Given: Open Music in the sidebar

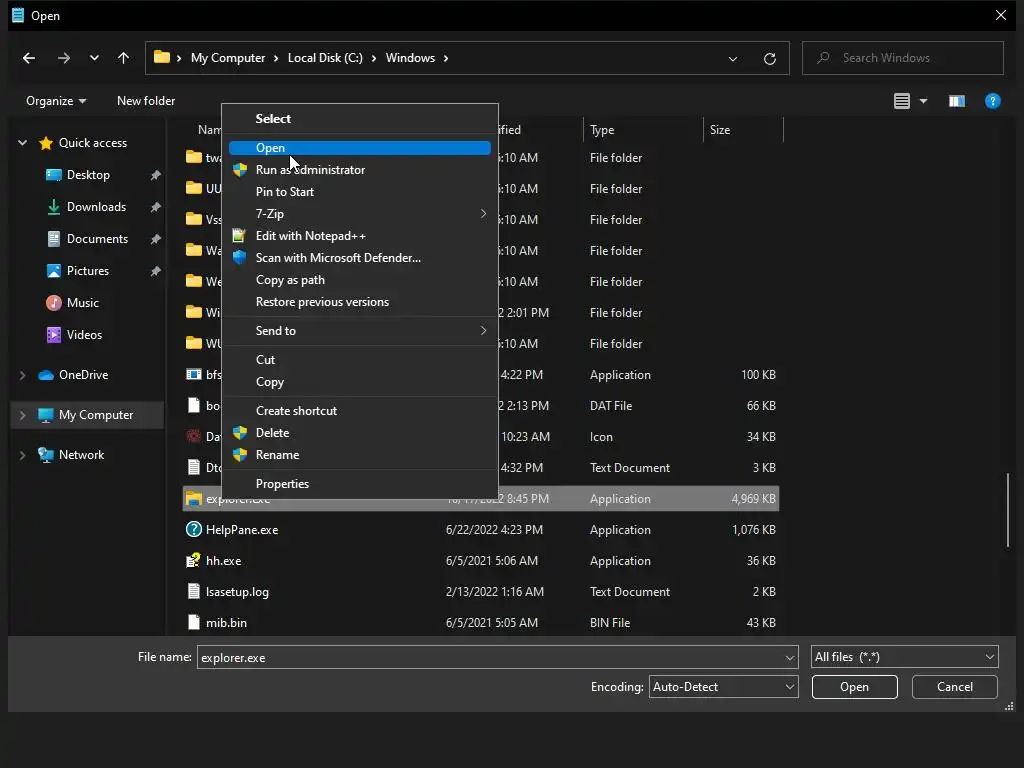Looking at the screenshot, I should pyautogui.click(x=83, y=303).
